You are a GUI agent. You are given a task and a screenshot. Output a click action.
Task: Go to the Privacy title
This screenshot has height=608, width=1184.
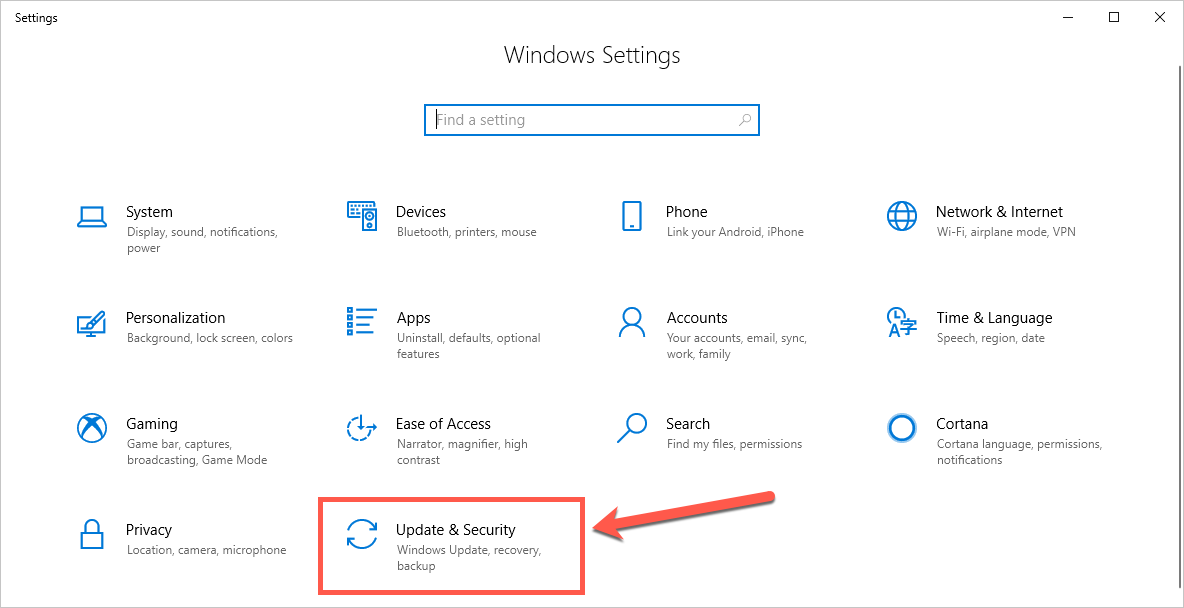pyautogui.click(x=149, y=530)
